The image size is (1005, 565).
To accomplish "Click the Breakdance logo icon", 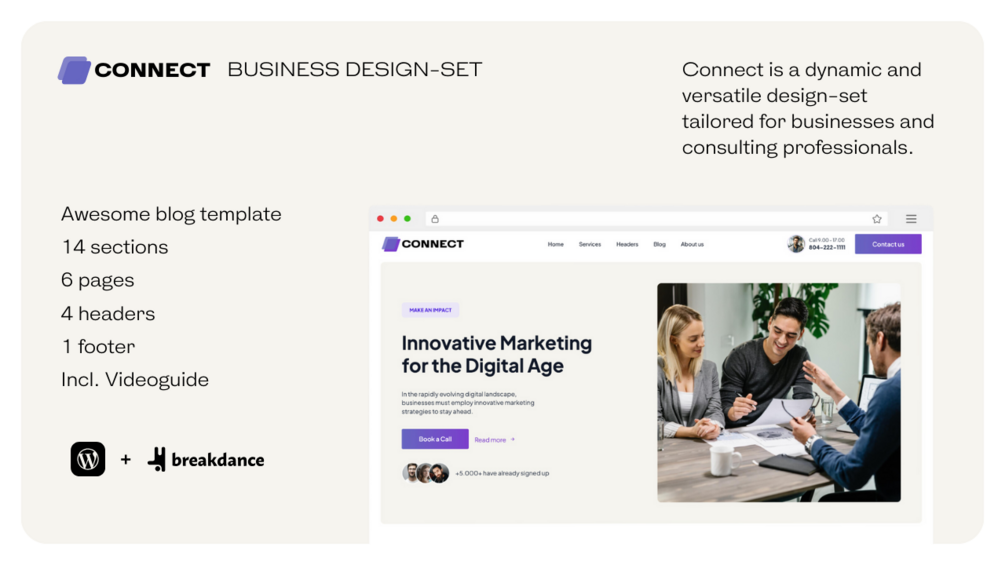I will tap(157, 459).
